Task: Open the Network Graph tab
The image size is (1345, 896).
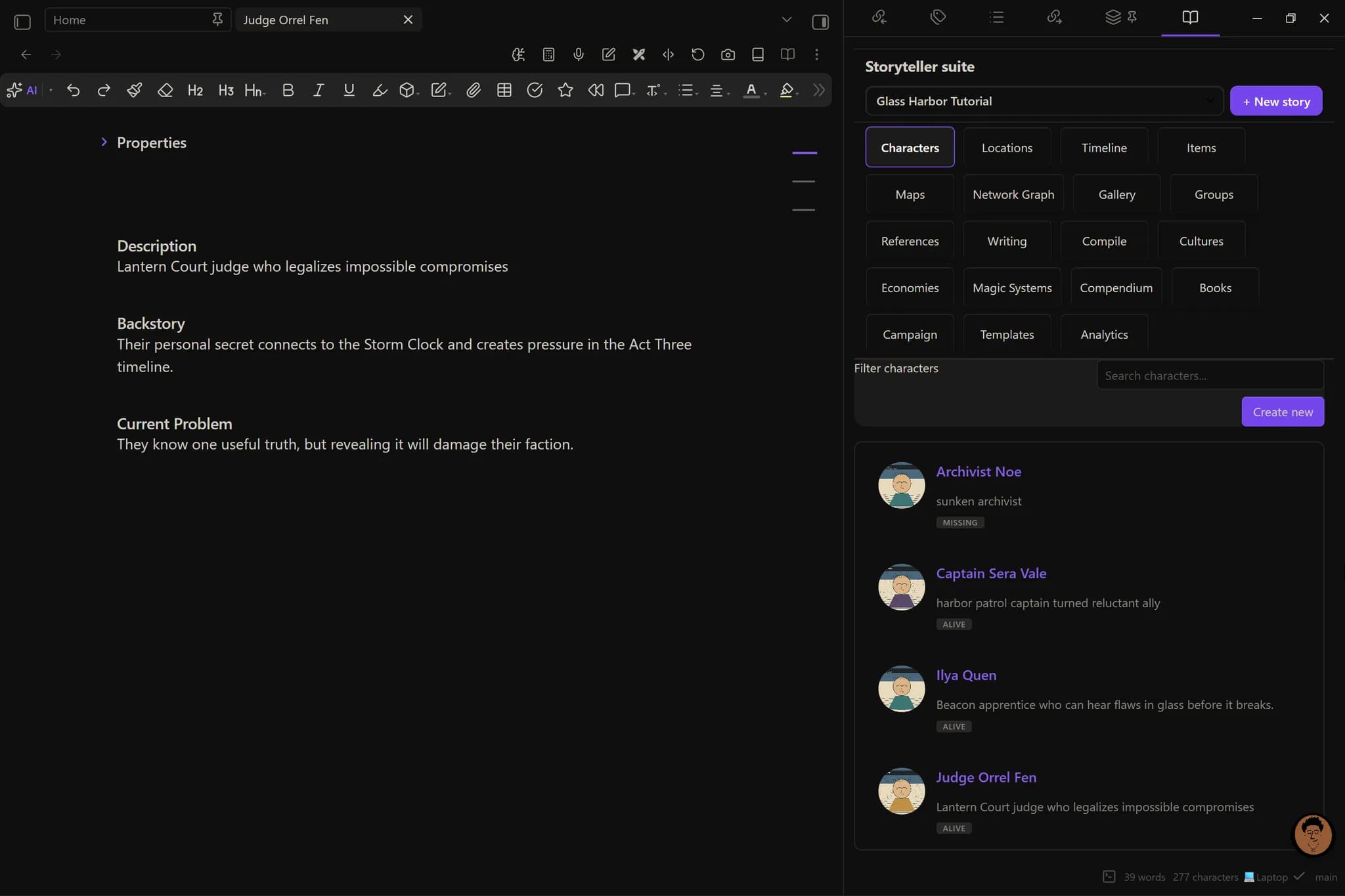Action: pyautogui.click(x=1013, y=194)
